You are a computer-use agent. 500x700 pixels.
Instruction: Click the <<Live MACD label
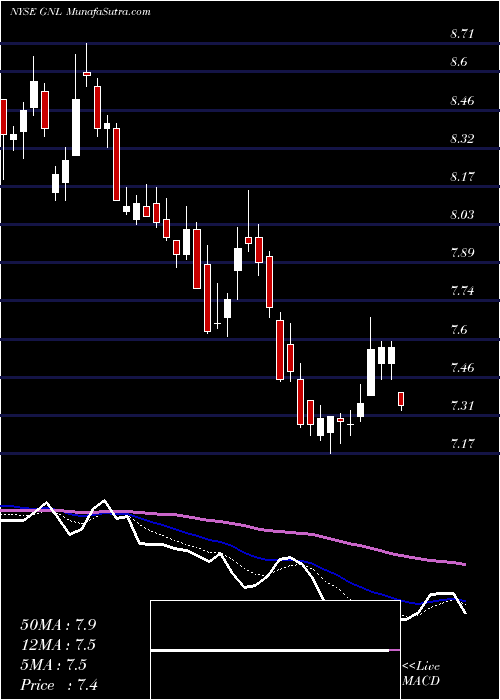tap(421, 674)
